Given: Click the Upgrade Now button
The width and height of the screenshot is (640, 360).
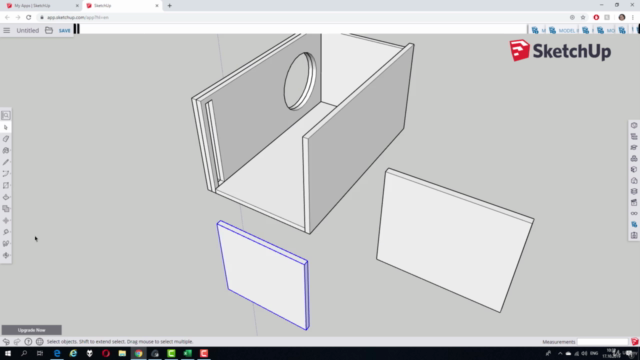Looking at the screenshot, I should 31,330.
